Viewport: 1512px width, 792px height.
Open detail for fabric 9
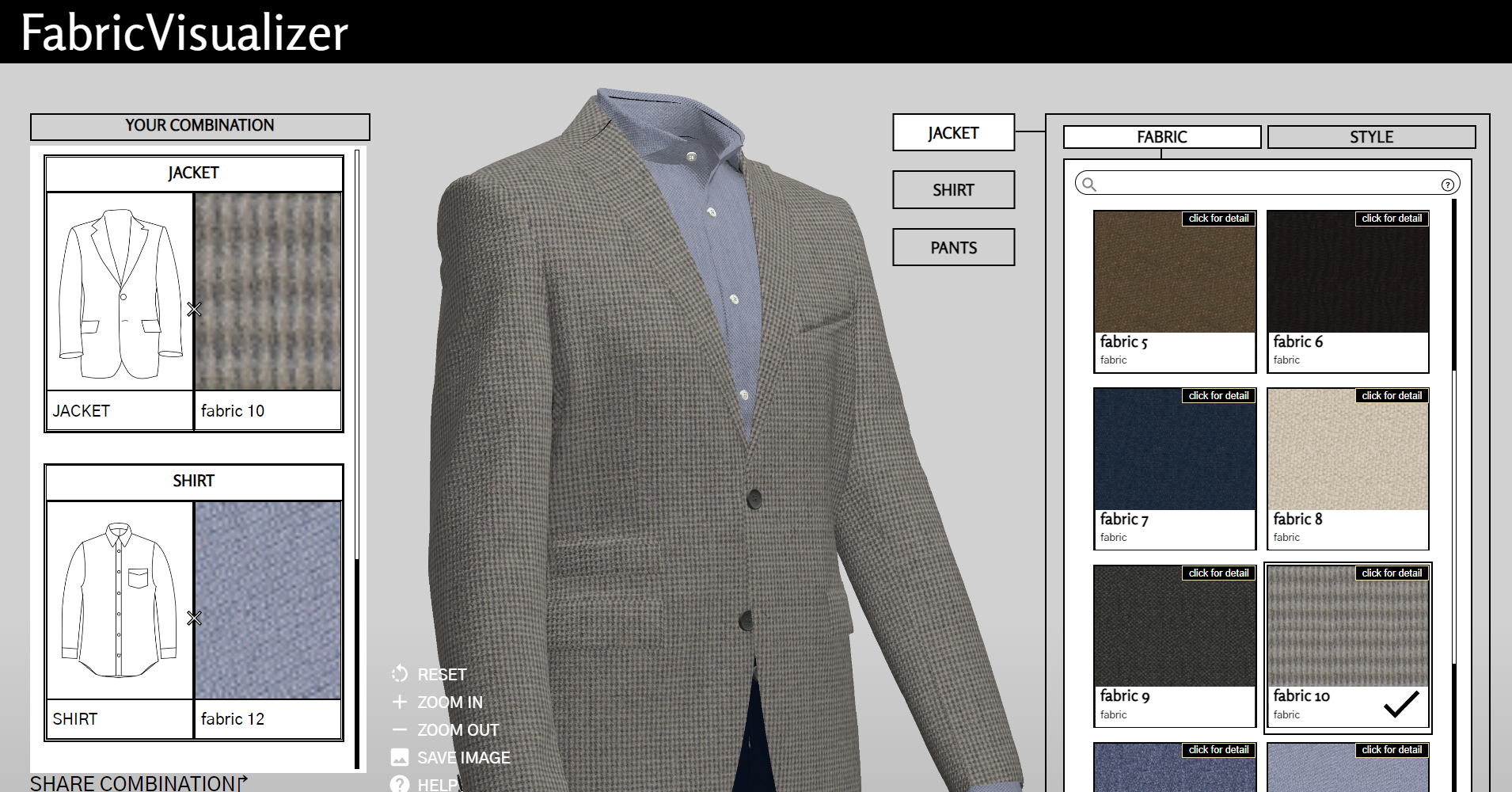pyautogui.click(x=1218, y=573)
